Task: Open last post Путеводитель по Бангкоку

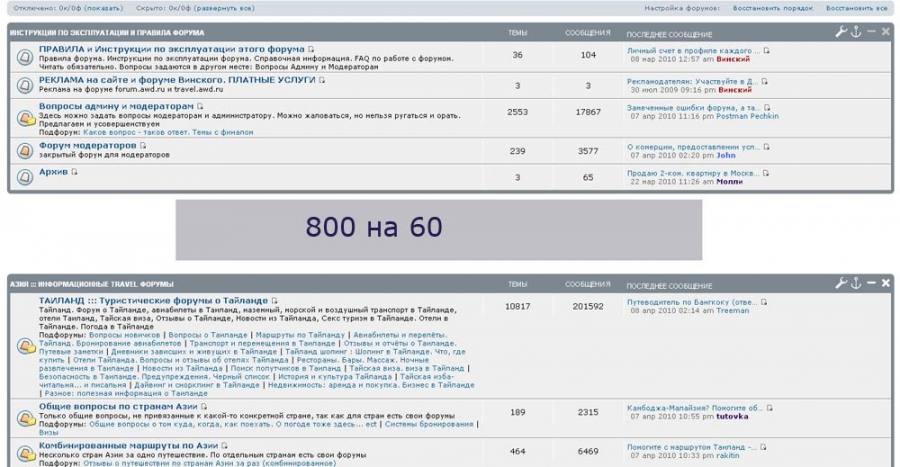Action: (692, 302)
